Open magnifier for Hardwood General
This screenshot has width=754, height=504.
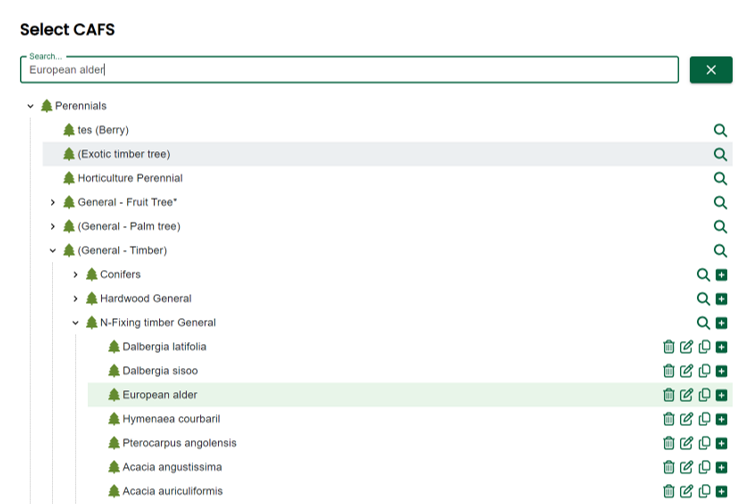[x=703, y=299]
